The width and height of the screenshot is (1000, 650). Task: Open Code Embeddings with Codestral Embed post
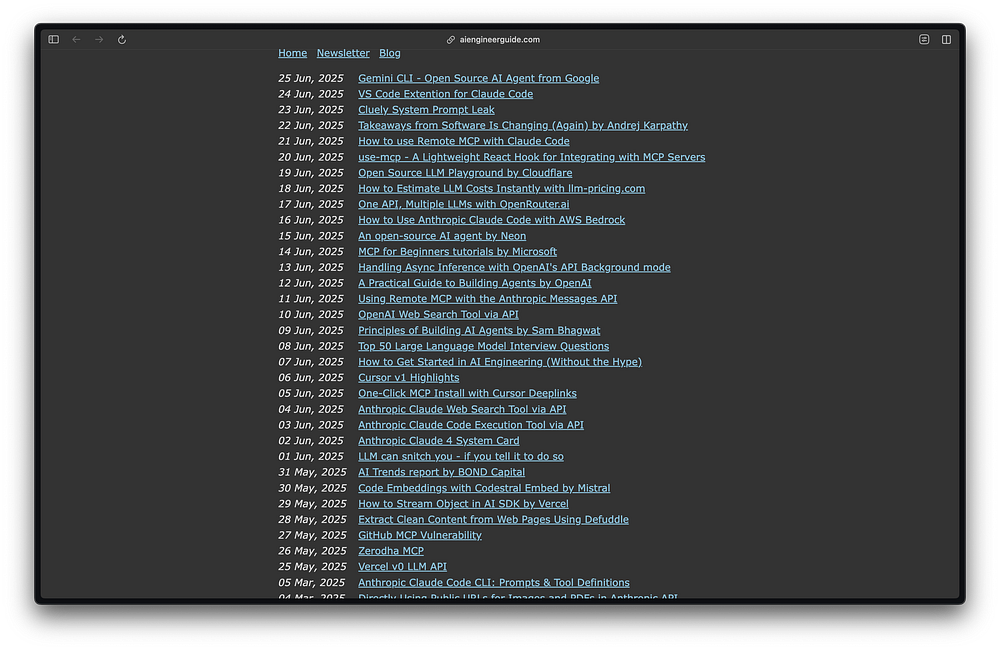coord(484,488)
